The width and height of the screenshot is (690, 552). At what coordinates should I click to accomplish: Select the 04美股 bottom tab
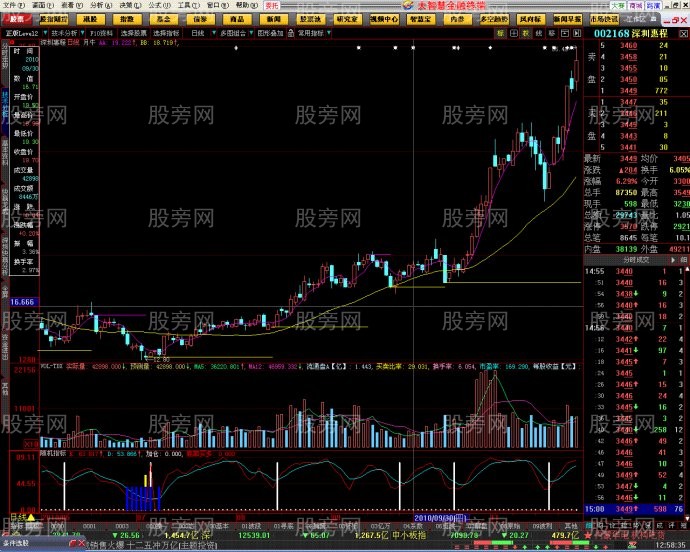(x=413, y=526)
